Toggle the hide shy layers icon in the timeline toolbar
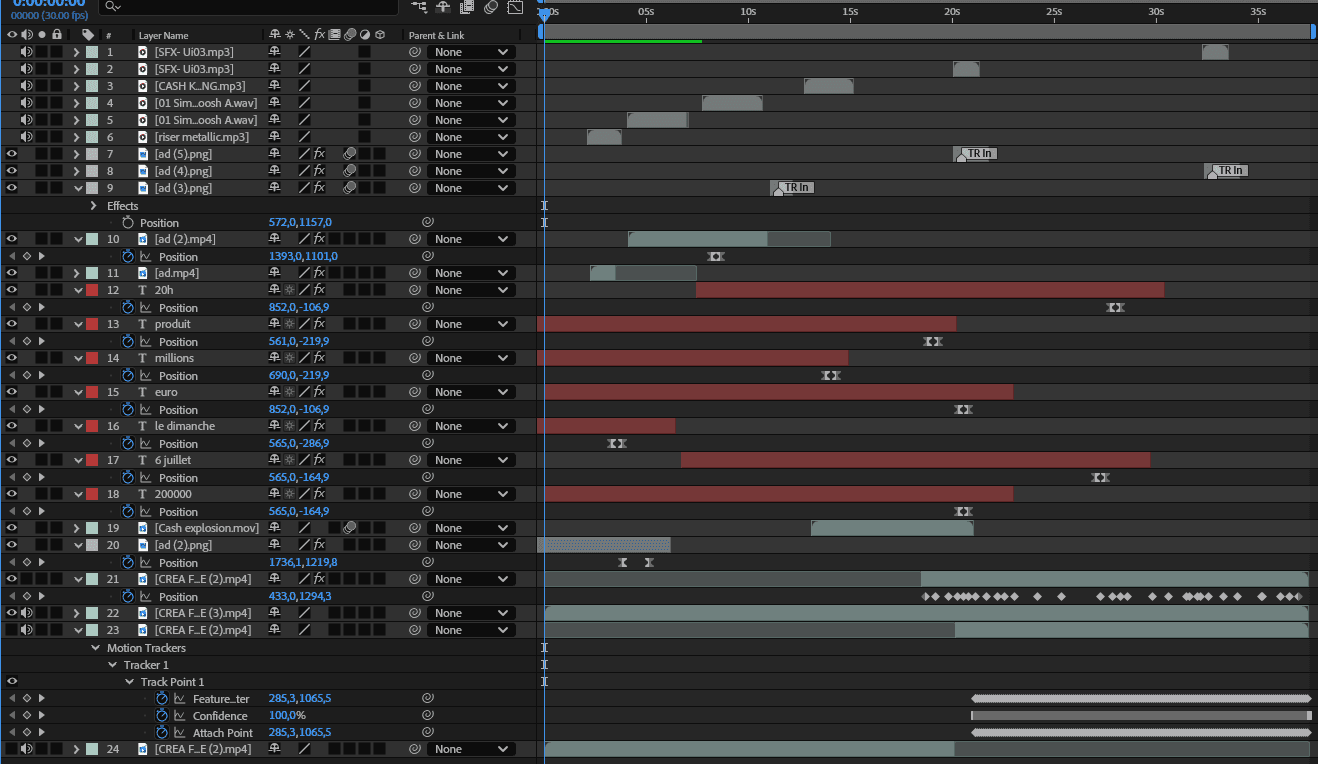The image size is (1318, 764). [x=443, y=7]
